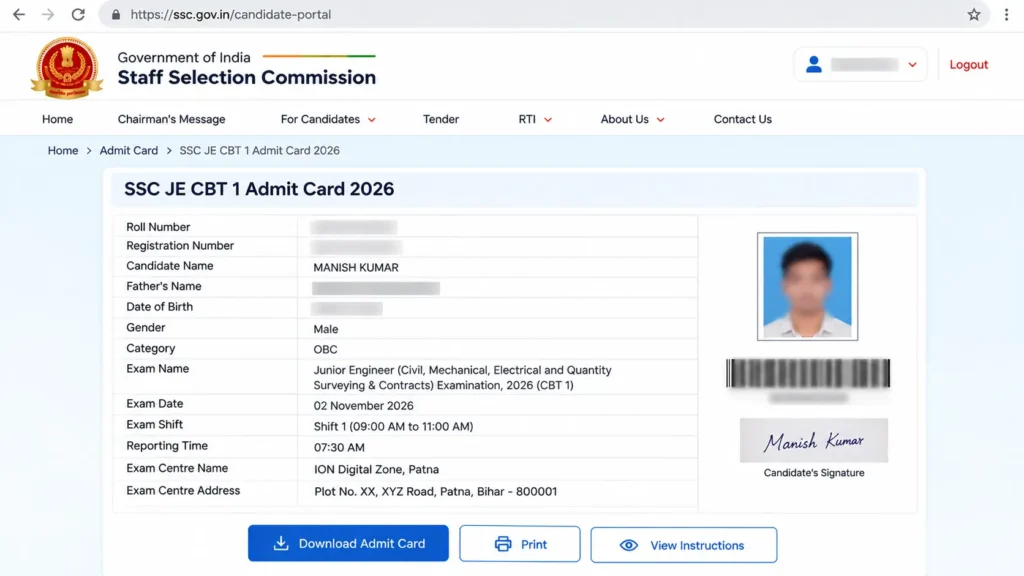Click the browser forward arrow
The image size is (1024, 576).
pos(48,14)
